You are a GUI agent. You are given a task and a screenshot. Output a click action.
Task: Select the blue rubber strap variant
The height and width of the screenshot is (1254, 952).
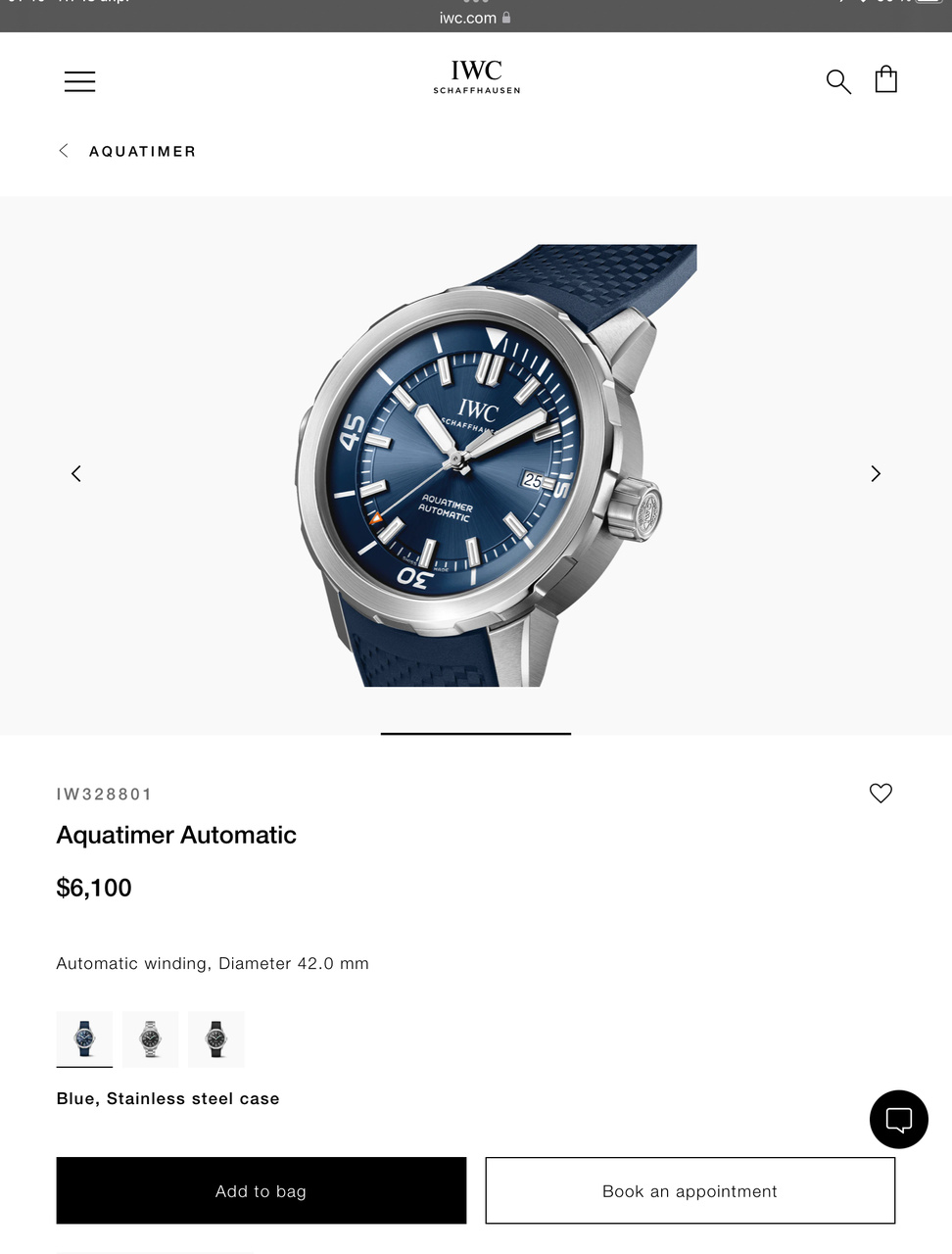pyautogui.click(x=84, y=1038)
